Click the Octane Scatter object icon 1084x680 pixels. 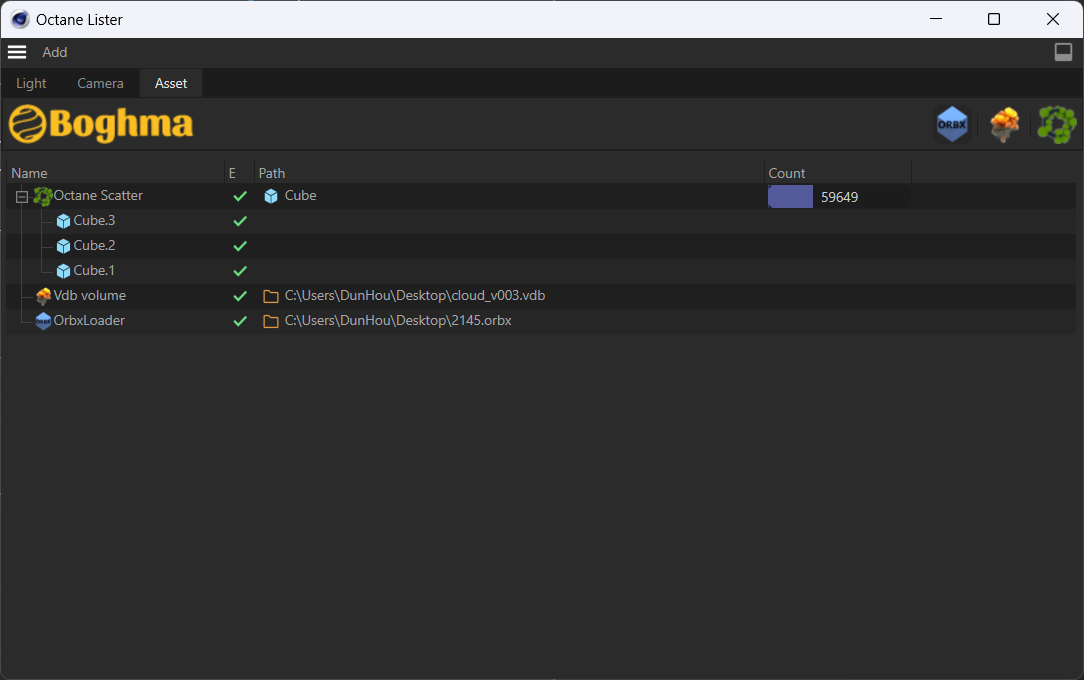43,196
